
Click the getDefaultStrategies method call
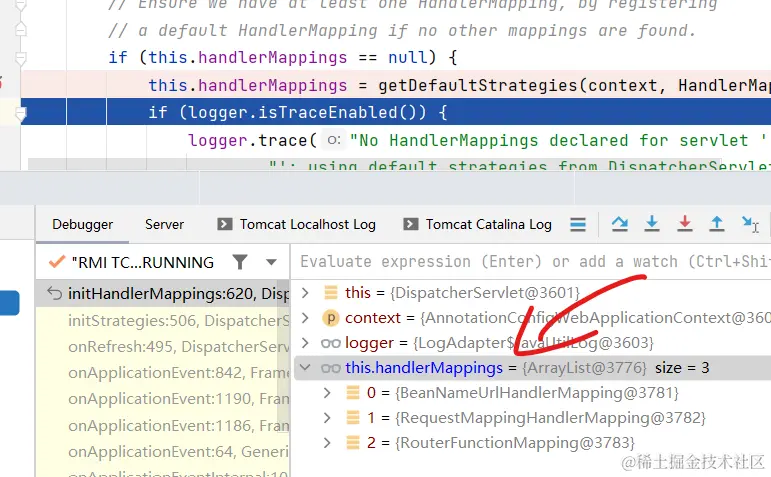[478, 86]
